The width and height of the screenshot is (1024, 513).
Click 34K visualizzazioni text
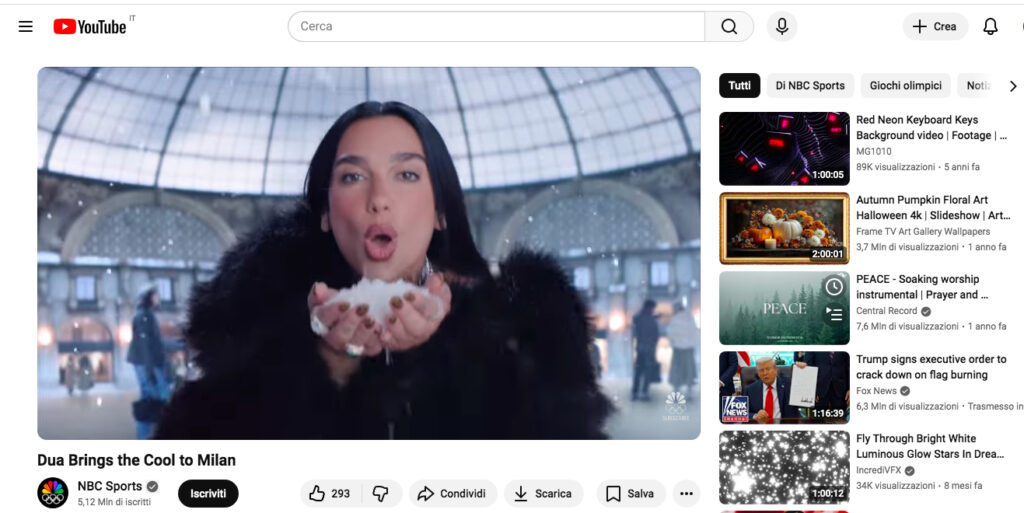click(895, 486)
